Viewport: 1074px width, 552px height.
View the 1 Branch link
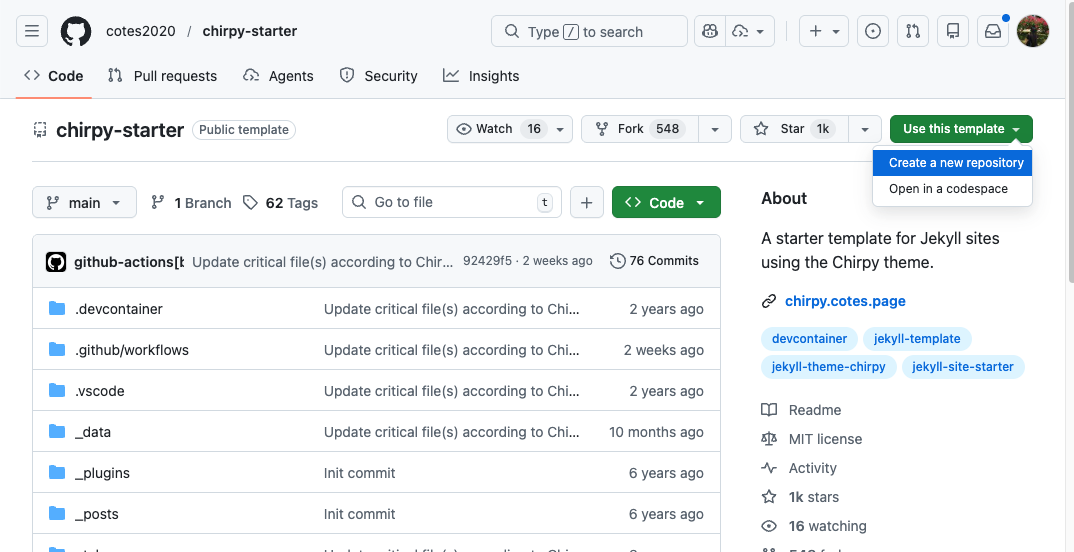[x=191, y=203]
